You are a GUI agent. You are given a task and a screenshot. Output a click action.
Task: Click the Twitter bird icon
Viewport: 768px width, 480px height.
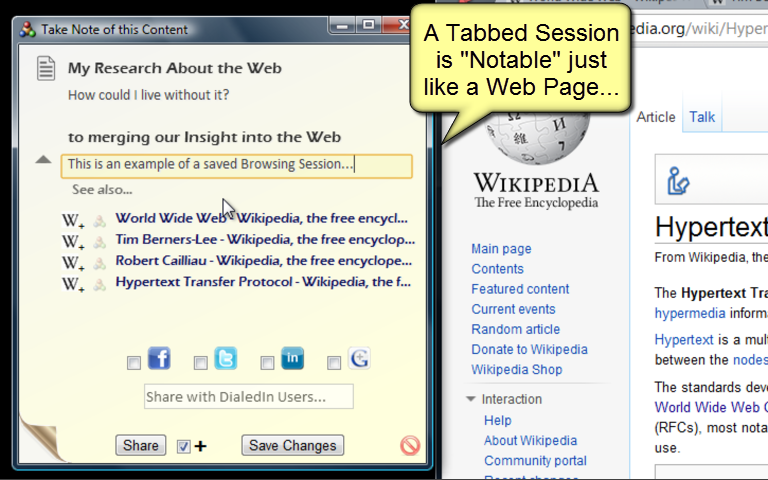click(226, 358)
